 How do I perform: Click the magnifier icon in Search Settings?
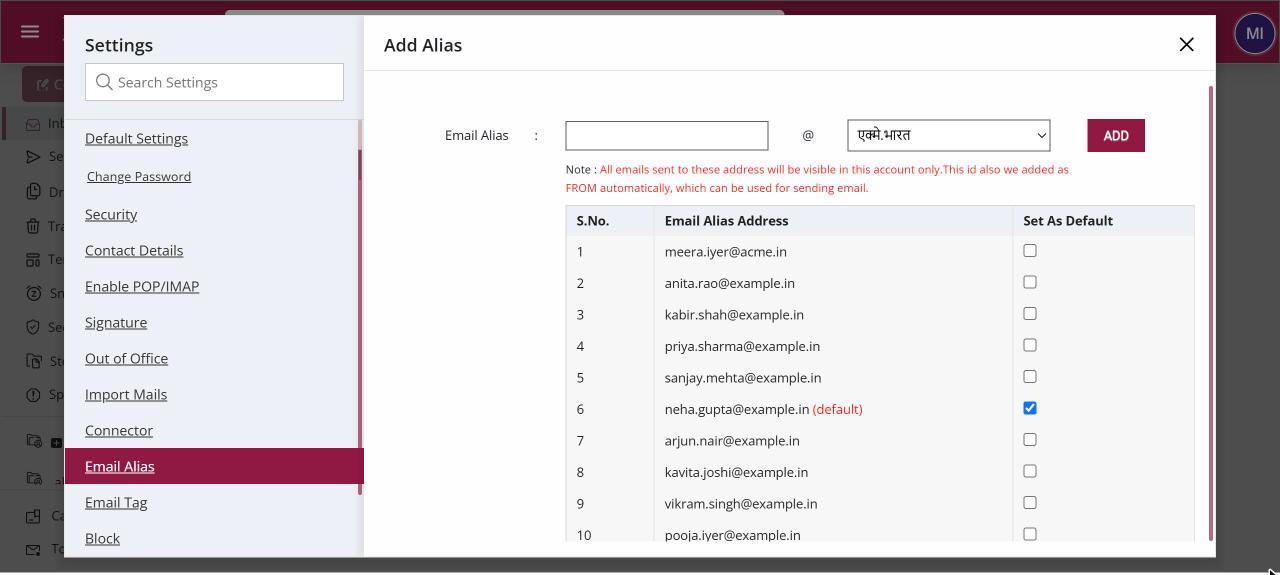click(x=104, y=82)
